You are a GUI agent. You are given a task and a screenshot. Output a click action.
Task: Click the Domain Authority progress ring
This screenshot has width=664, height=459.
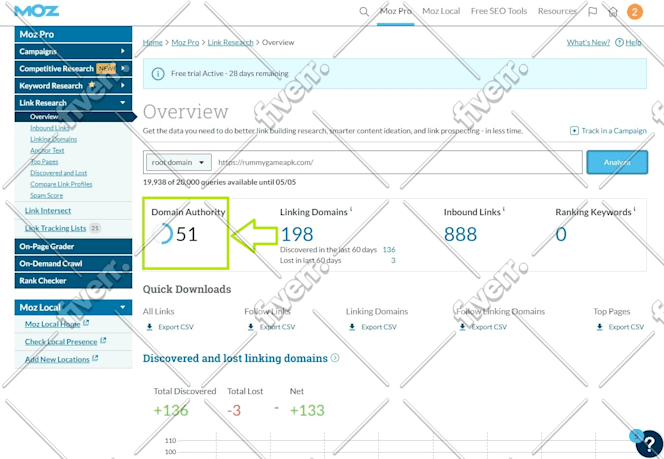tap(163, 234)
